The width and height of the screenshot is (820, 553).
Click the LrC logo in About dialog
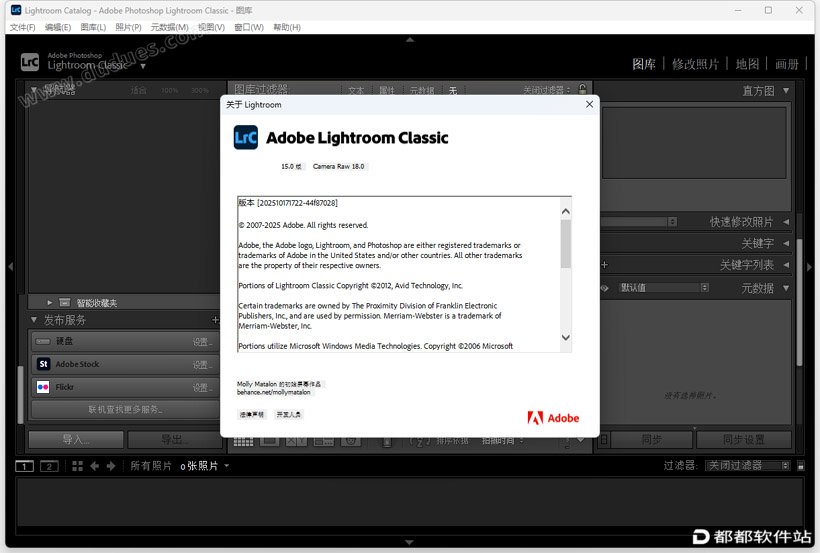(245, 138)
